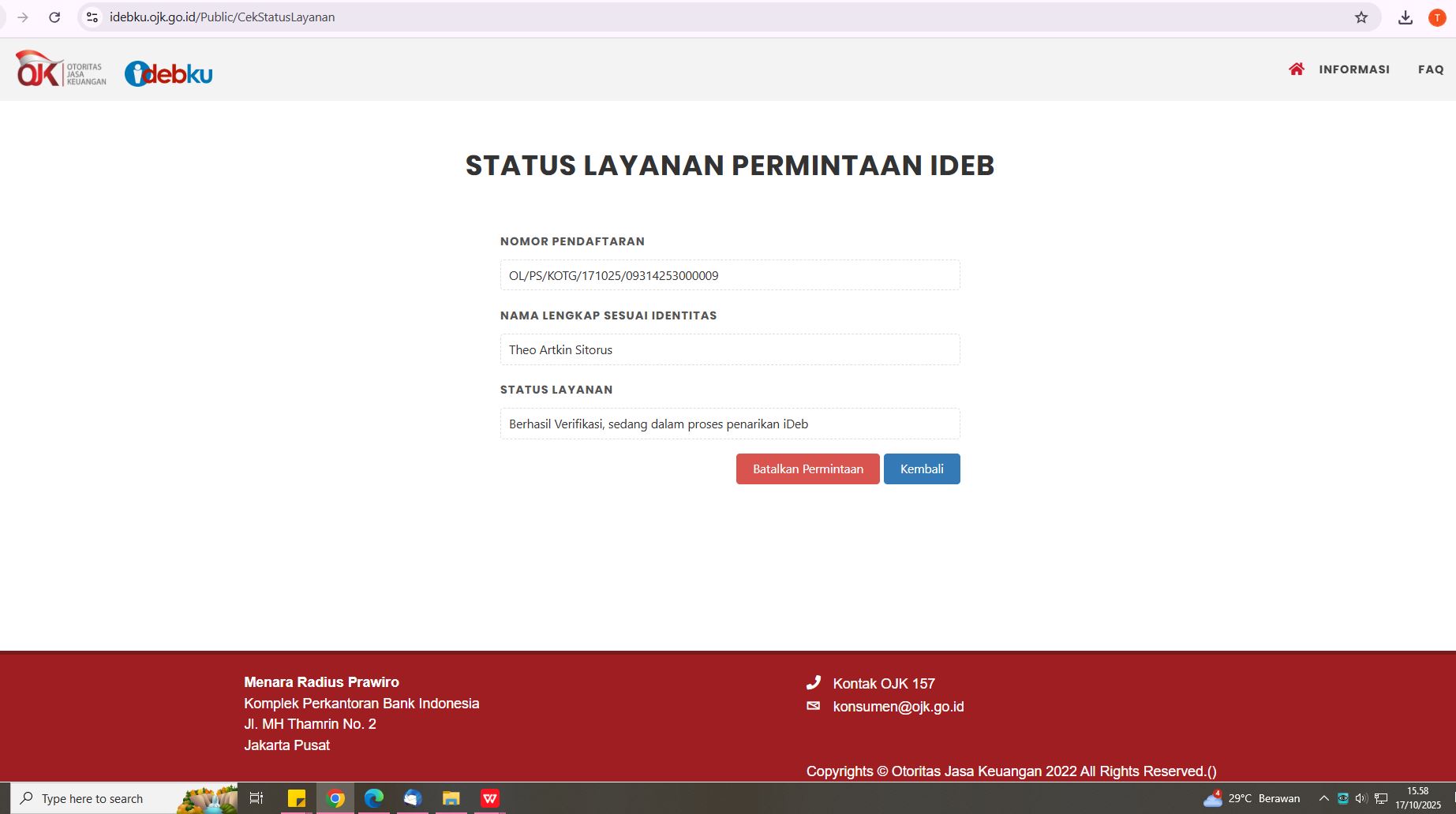Bookmark this page with the star icon

1361,17
